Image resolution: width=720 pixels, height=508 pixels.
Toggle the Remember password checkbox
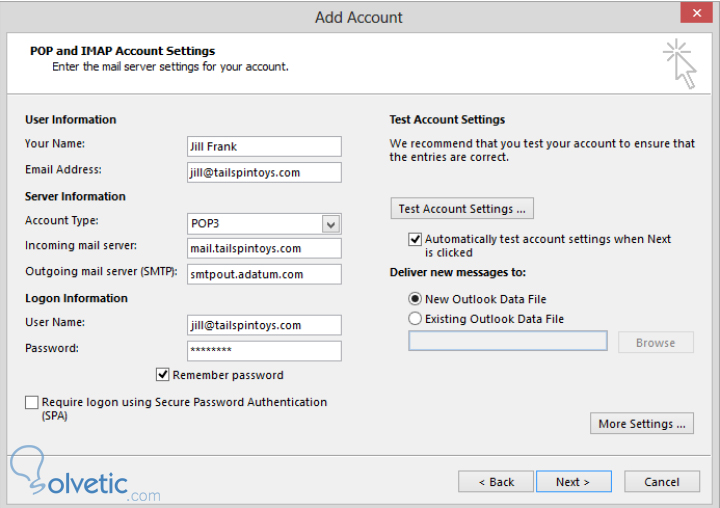[x=163, y=375]
